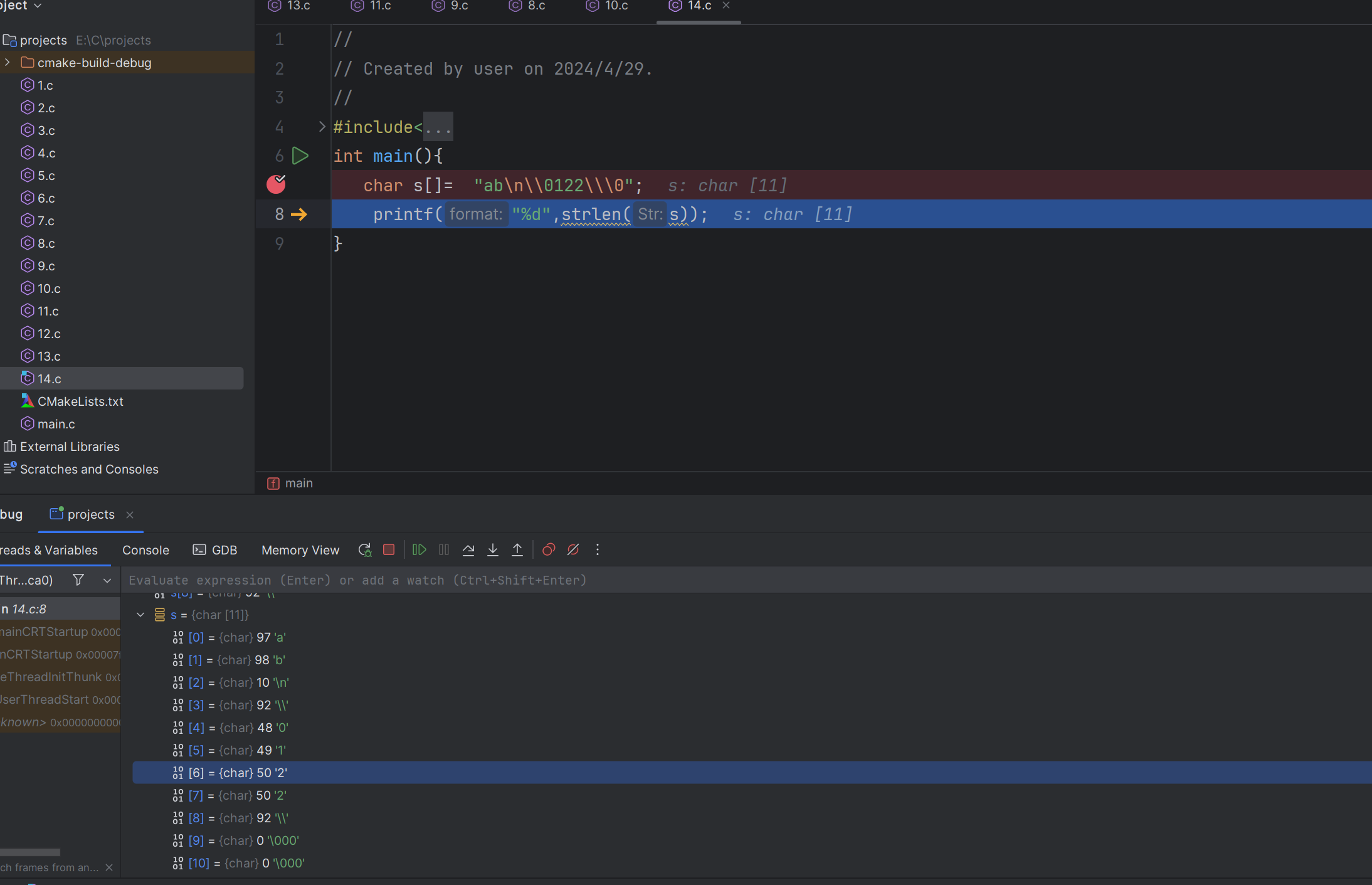Image resolution: width=1372 pixels, height=885 pixels.
Task: Click the Evaluate expression input field
Action: tap(746, 580)
